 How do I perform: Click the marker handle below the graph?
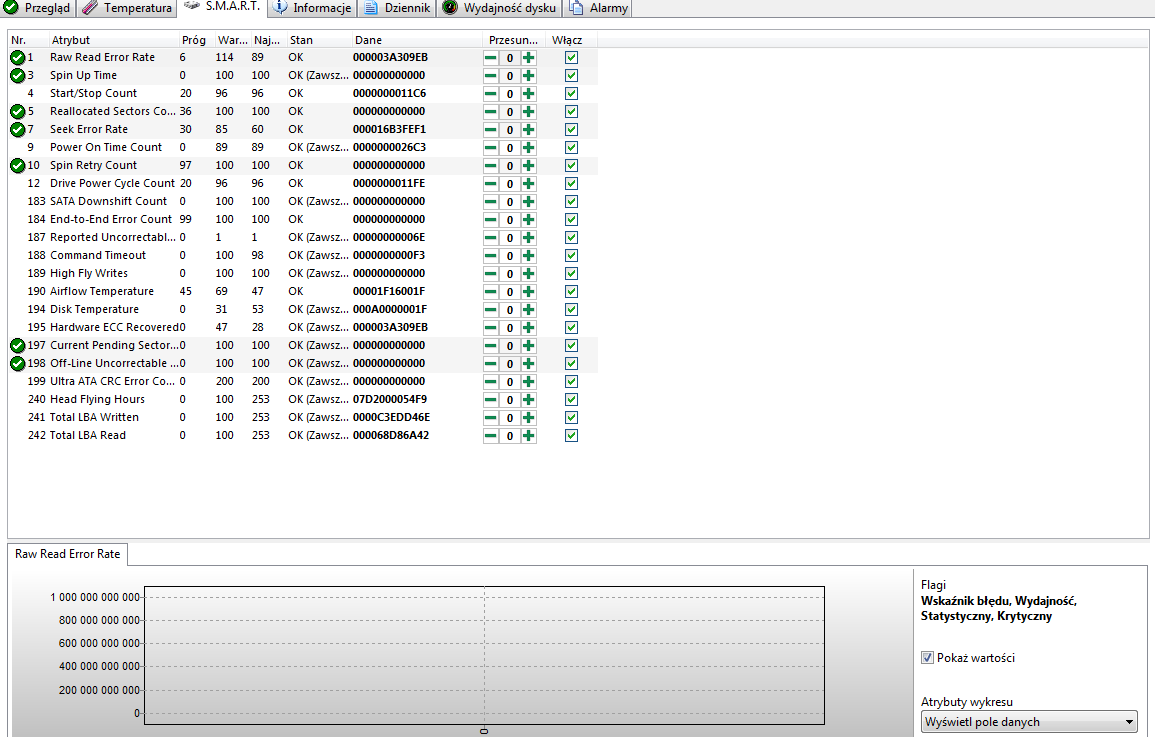(x=484, y=731)
